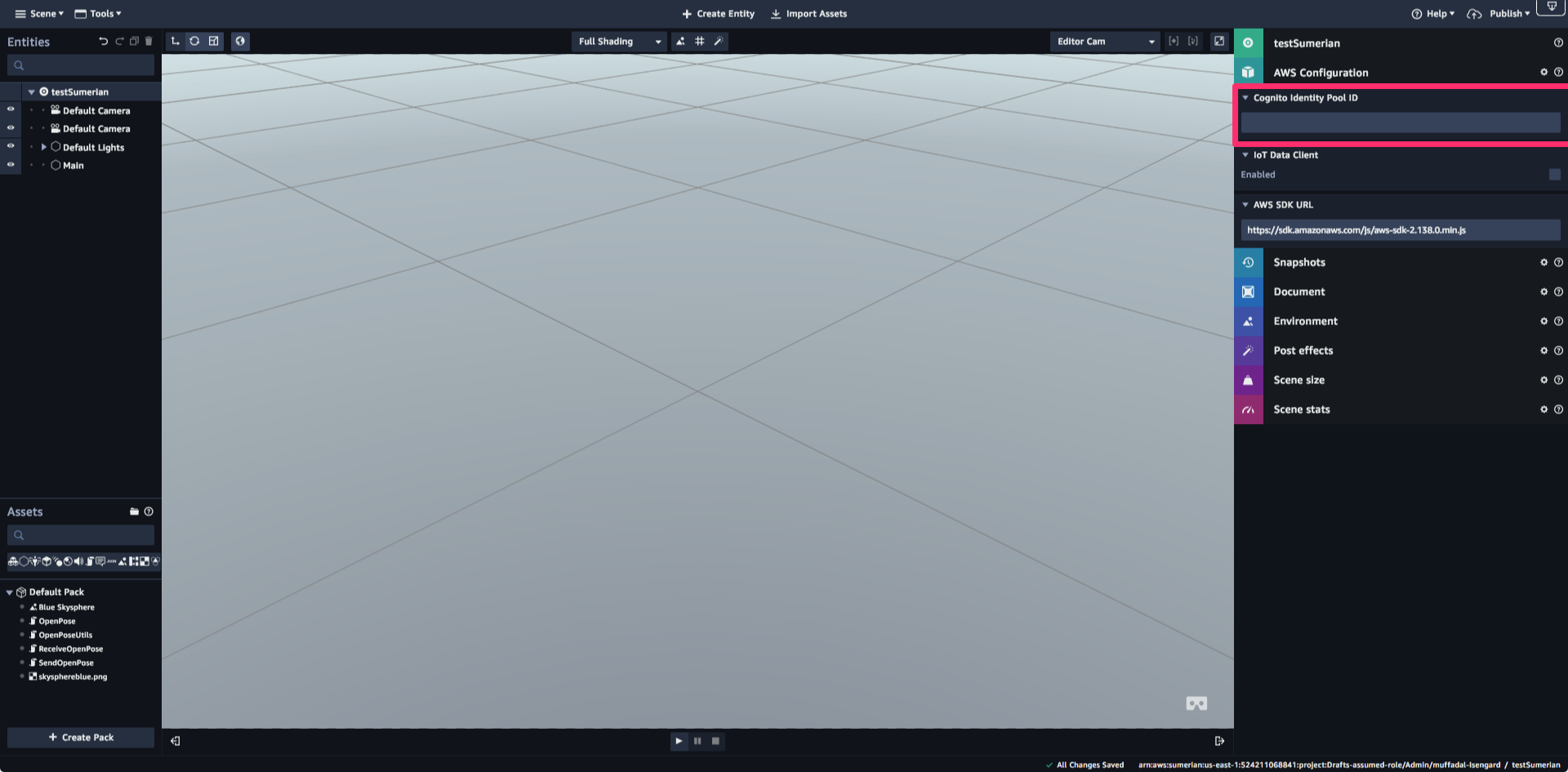Open the Assets folder icon
1568x772 pixels.
click(134, 511)
